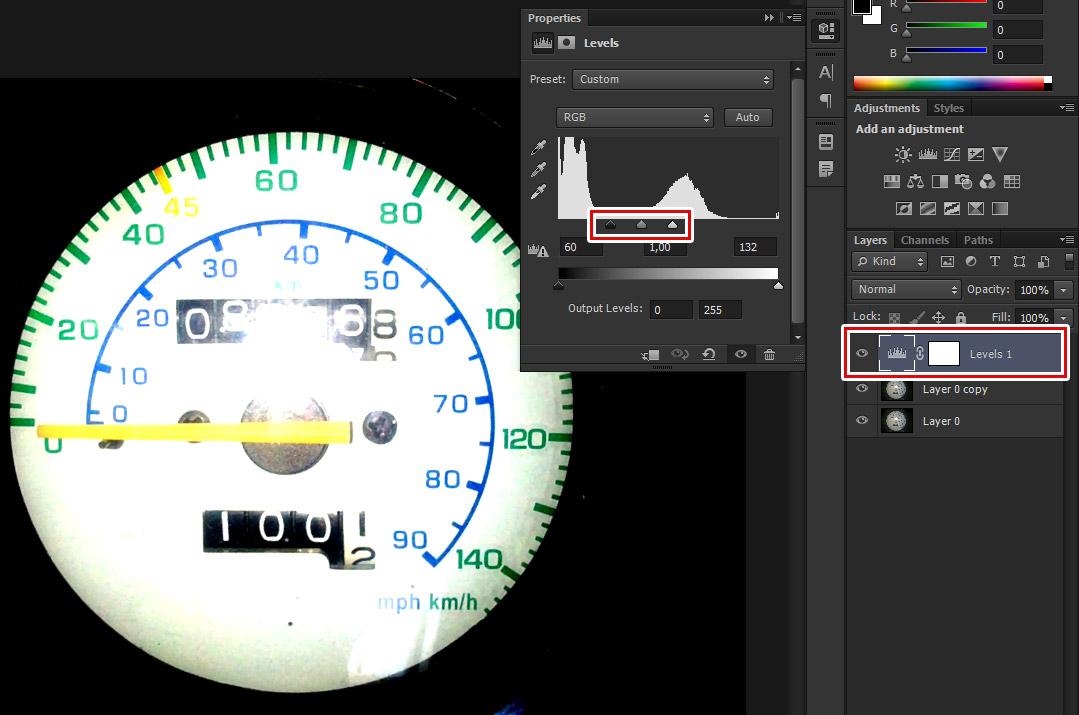Add an Exposure adjustment
The image size is (1079, 715).
976,154
